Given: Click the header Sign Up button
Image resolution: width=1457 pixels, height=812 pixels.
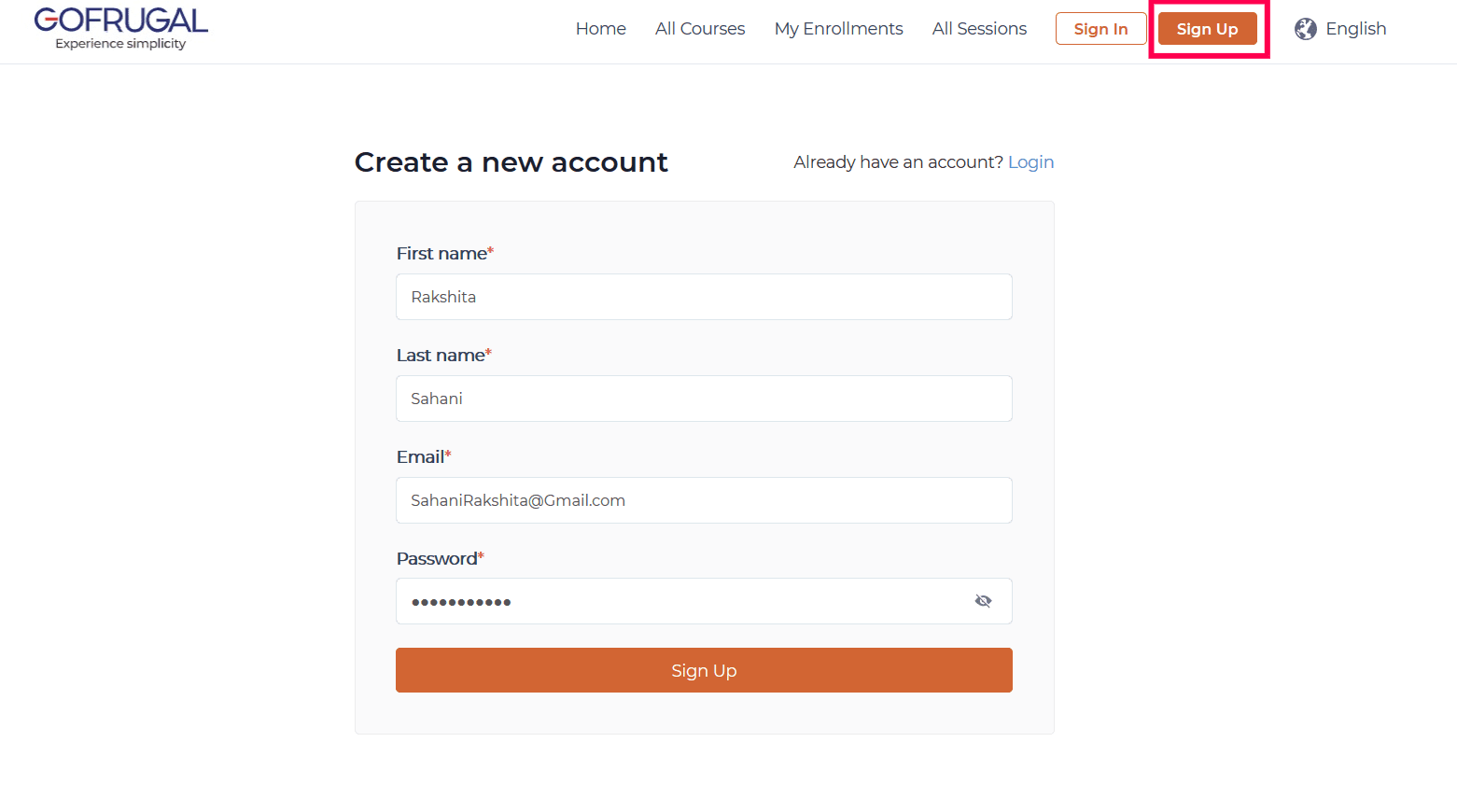Looking at the screenshot, I should coord(1207,29).
